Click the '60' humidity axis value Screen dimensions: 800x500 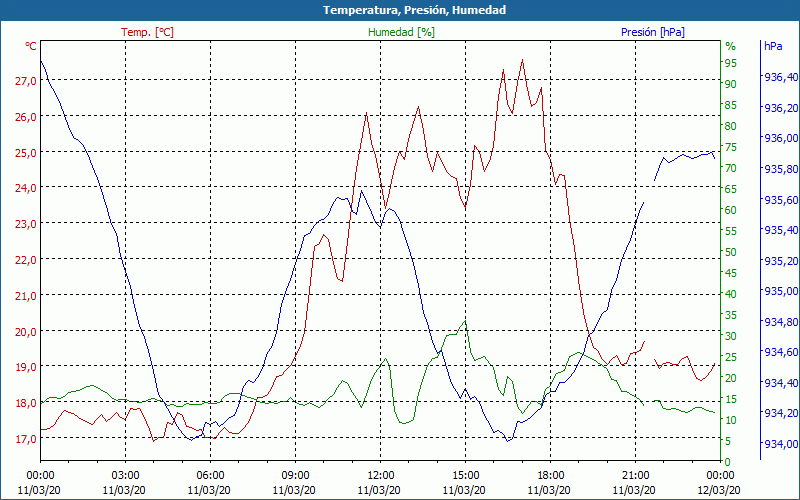731,210
